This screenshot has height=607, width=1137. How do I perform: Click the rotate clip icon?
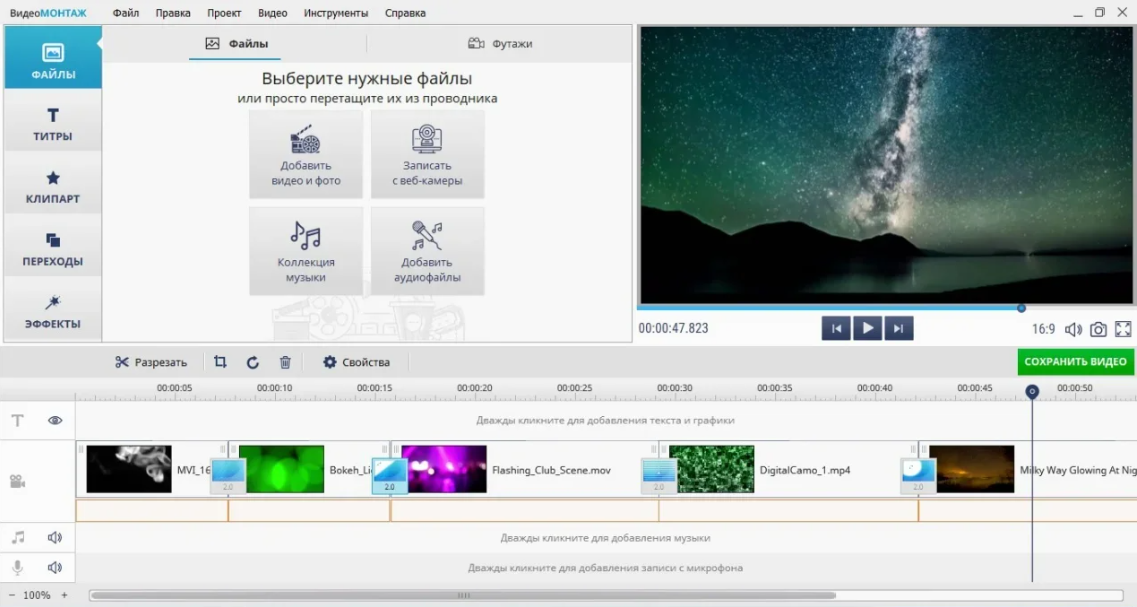(x=252, y=362)
